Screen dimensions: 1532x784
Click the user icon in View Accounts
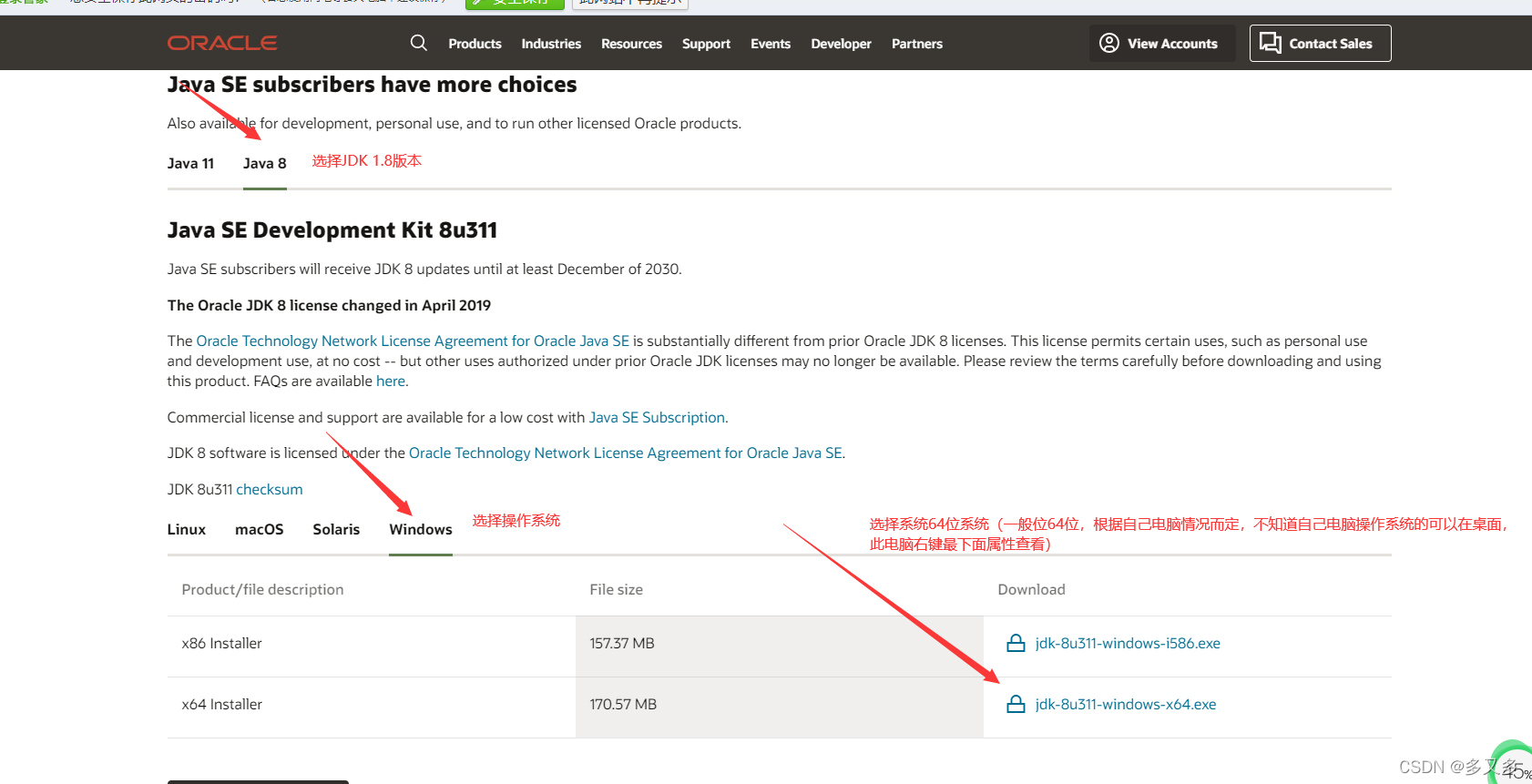click(1108, 43)
